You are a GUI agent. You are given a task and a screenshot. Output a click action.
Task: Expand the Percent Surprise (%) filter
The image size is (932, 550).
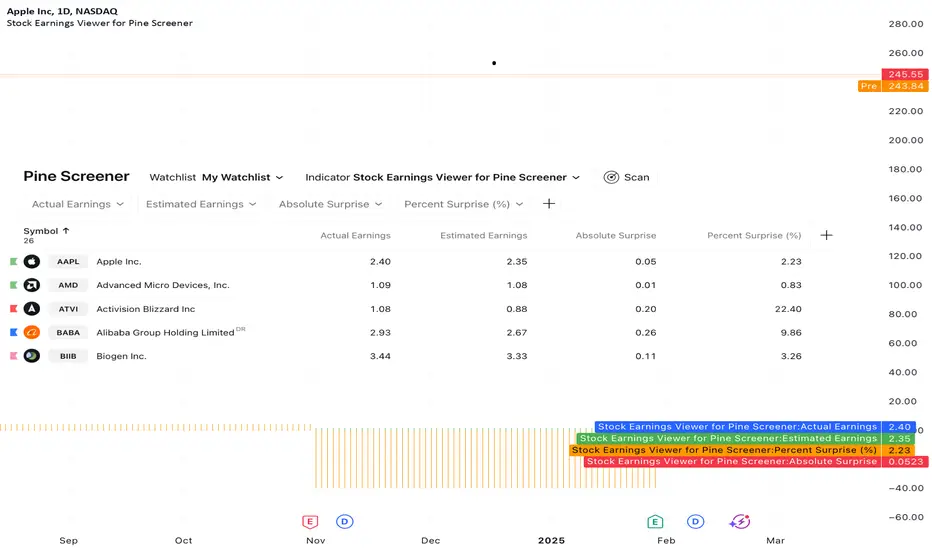[x=464, y=204]
